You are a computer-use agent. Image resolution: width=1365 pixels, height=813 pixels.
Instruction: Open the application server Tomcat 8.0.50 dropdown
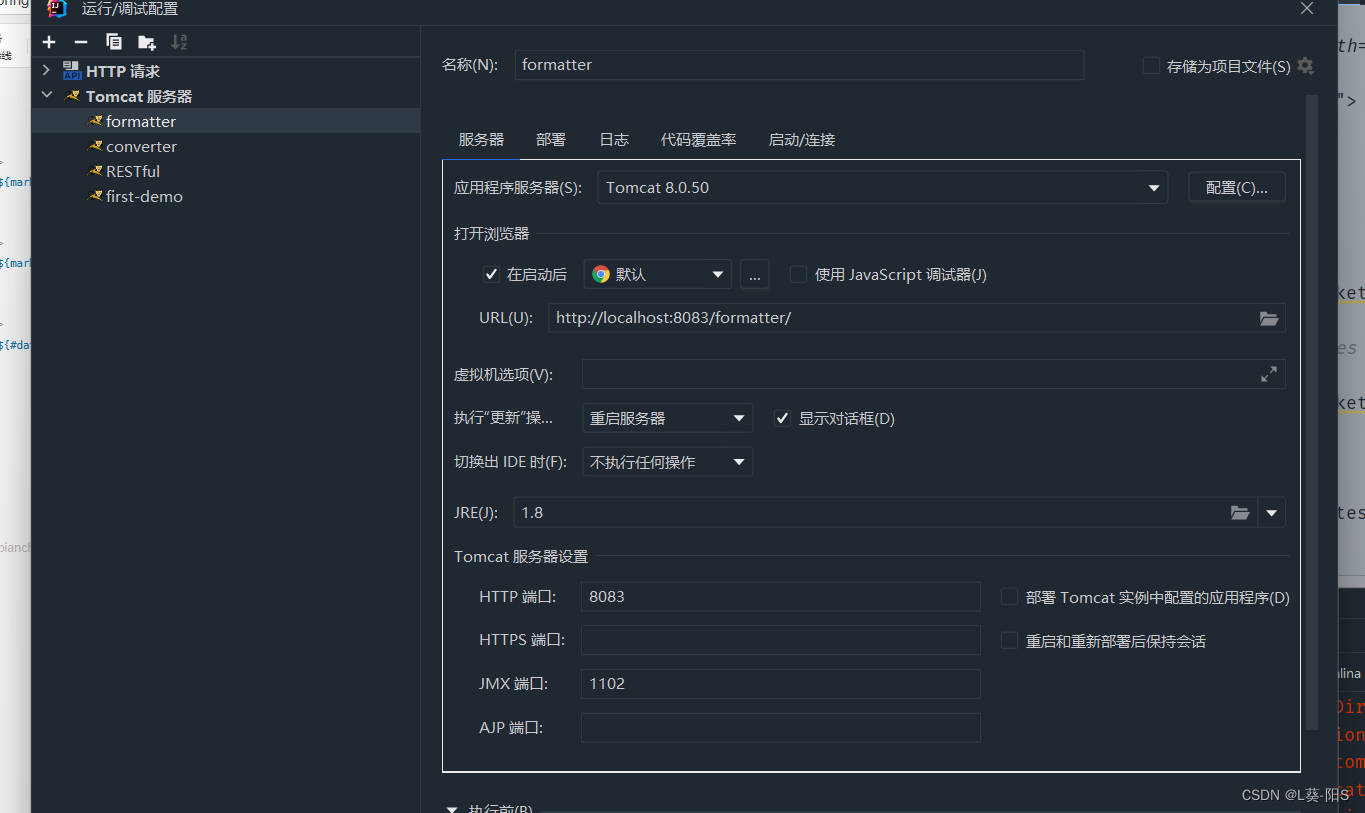pyautogui.click(x=882, y=187)
